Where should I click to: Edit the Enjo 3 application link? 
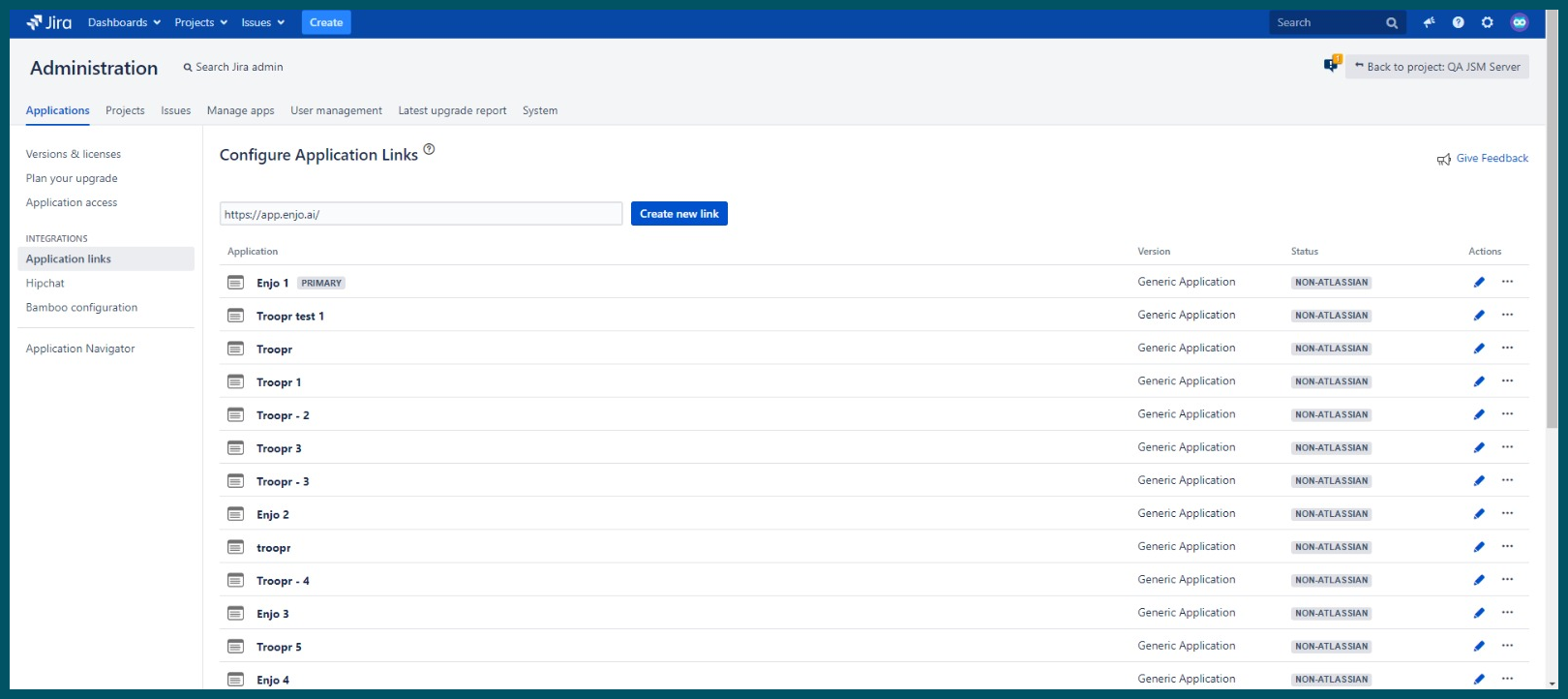tap(1479, 613)
